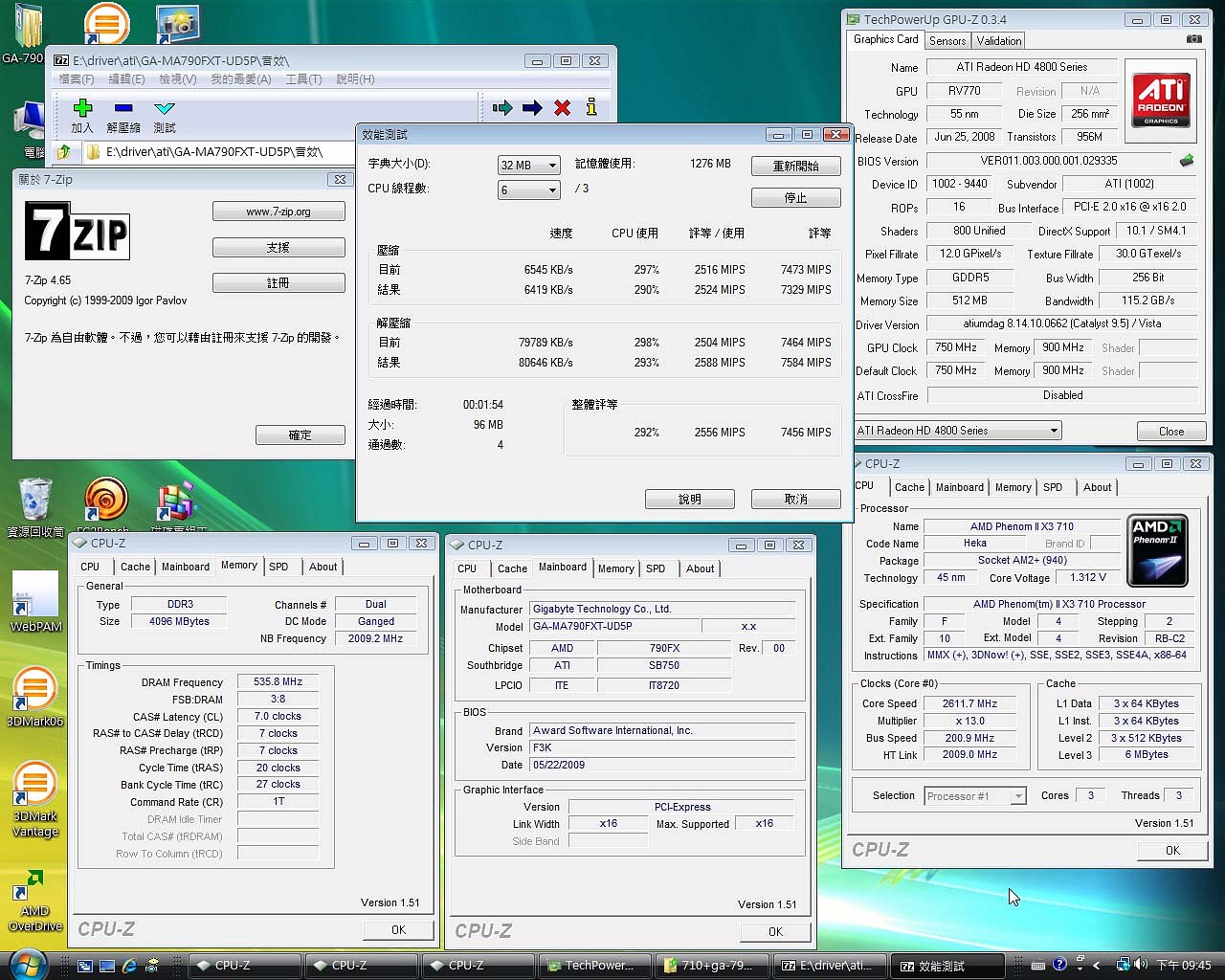Open the Tools (工具) menu in 7-Zip
1225x980 pixels.
(303, 79)
